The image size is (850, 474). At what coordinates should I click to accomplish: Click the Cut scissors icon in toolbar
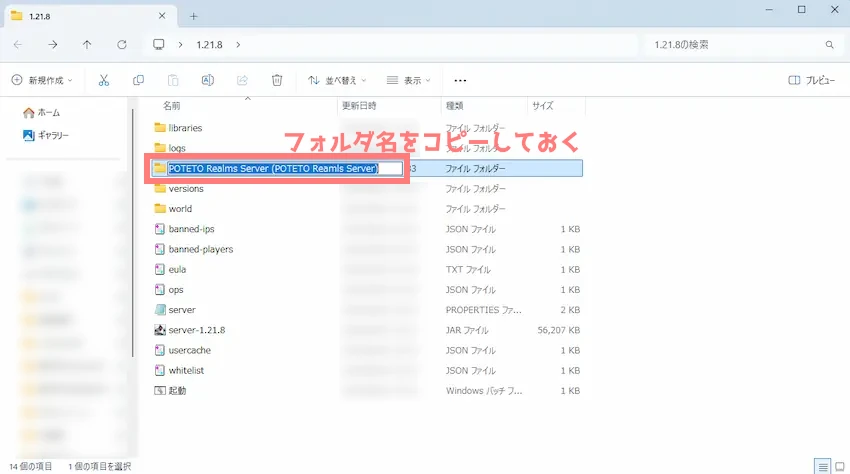coord(104,80)
